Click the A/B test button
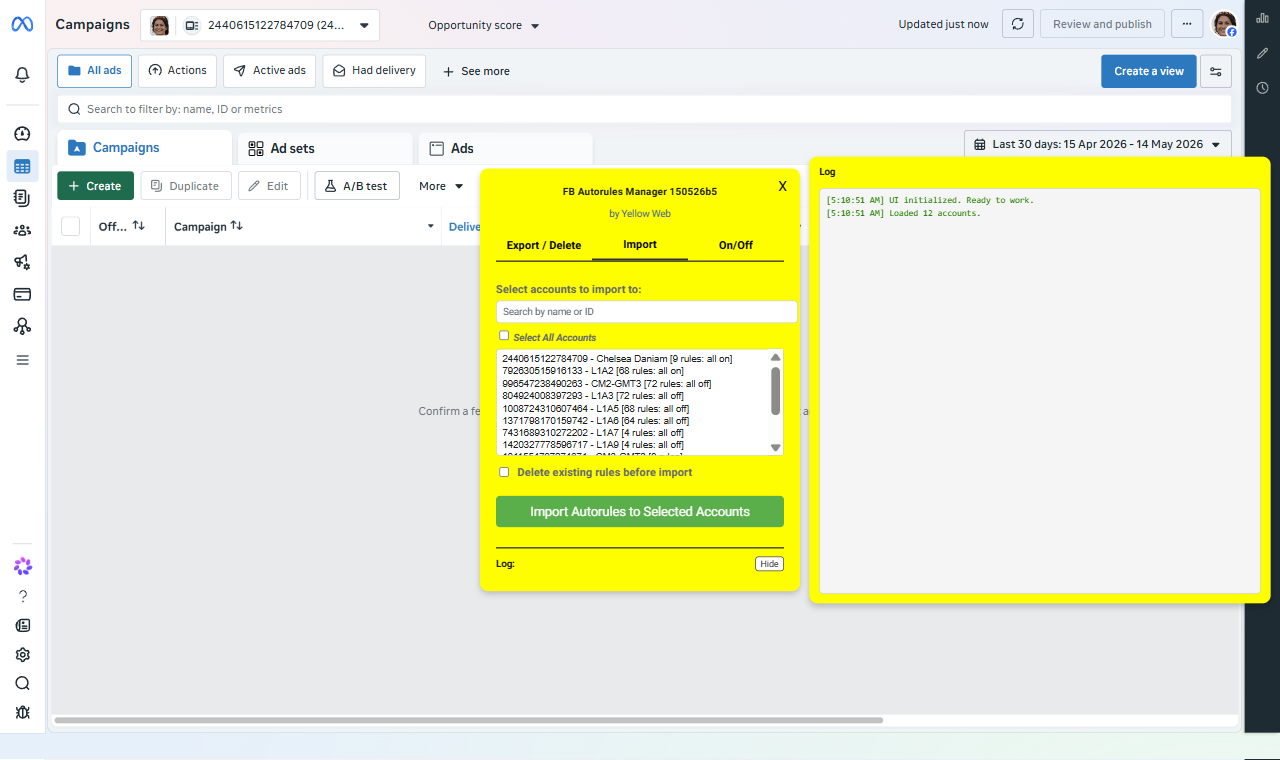Image resolution: width=1280 pixels, height=760 pixels. (357, 186)
